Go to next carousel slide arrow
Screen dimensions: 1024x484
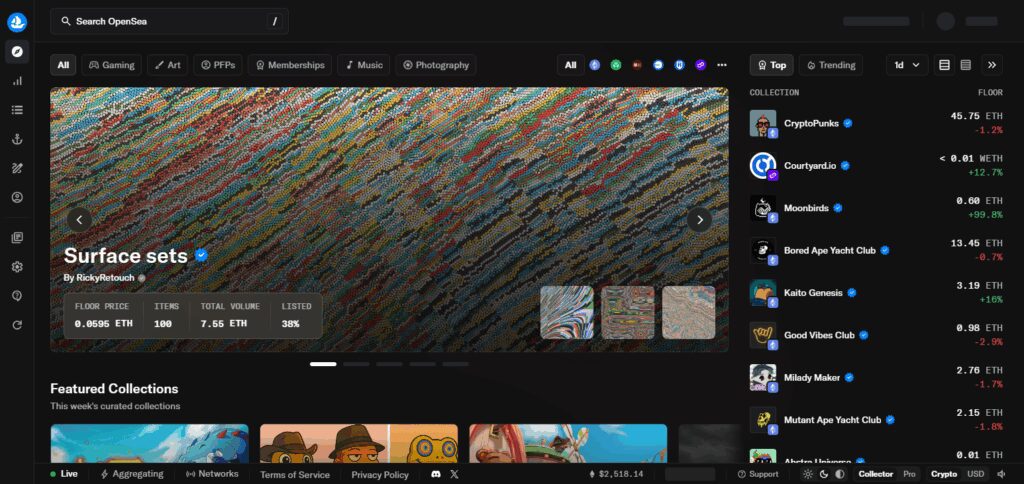pyautogui.click(x=699, y=219)
